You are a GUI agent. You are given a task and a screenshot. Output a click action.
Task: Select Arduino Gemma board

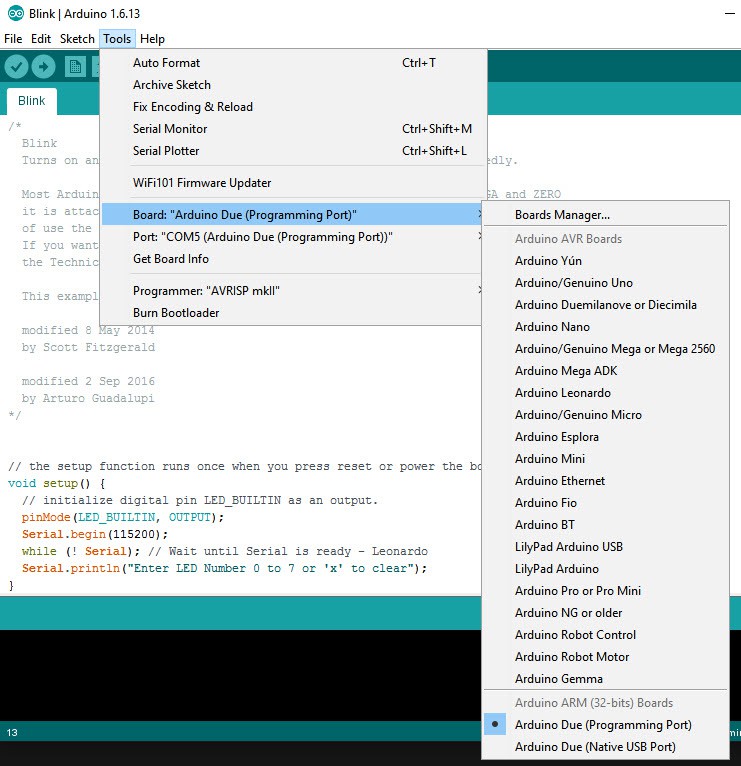click(x=606, y=678)
